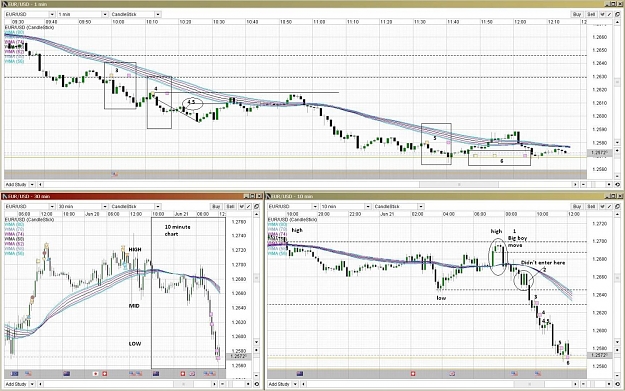Click right scroll arrow of 1 min chart timeline
Screen dimensions: 625x391
tap(575, 185)
